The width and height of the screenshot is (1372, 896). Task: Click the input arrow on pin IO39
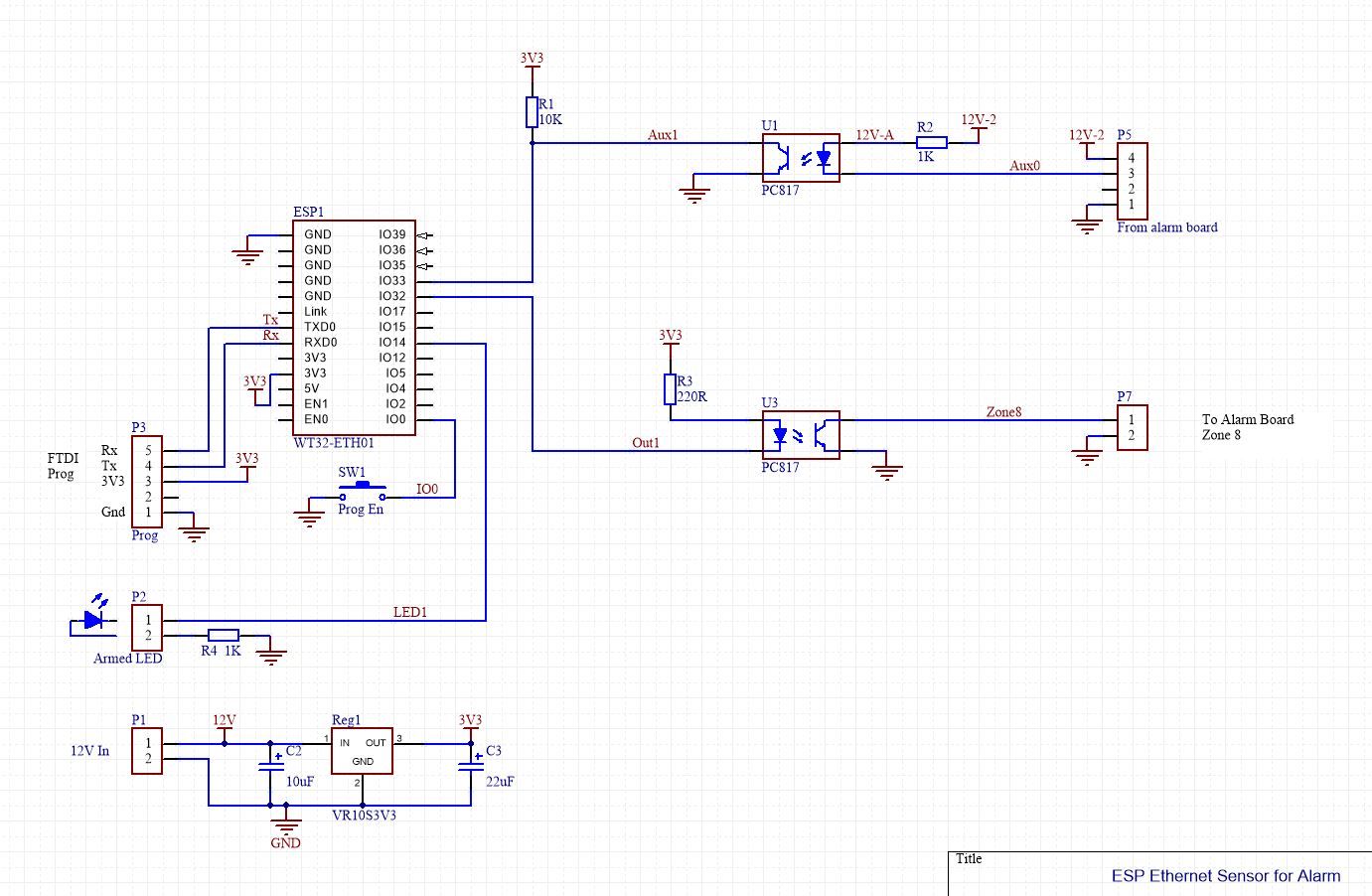point(422,233)
